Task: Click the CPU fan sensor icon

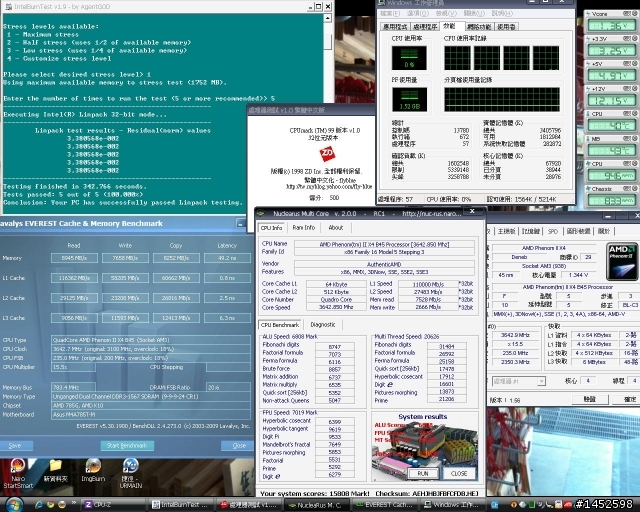Action: point(588,164)
